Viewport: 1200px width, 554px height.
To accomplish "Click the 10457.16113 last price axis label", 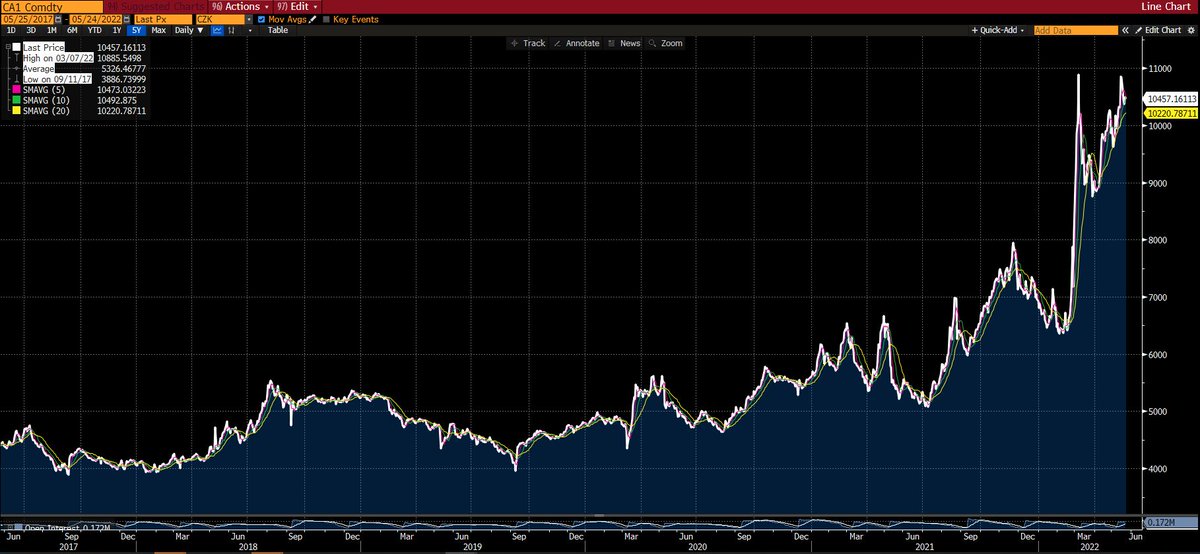I will [x=1169, y=99].
